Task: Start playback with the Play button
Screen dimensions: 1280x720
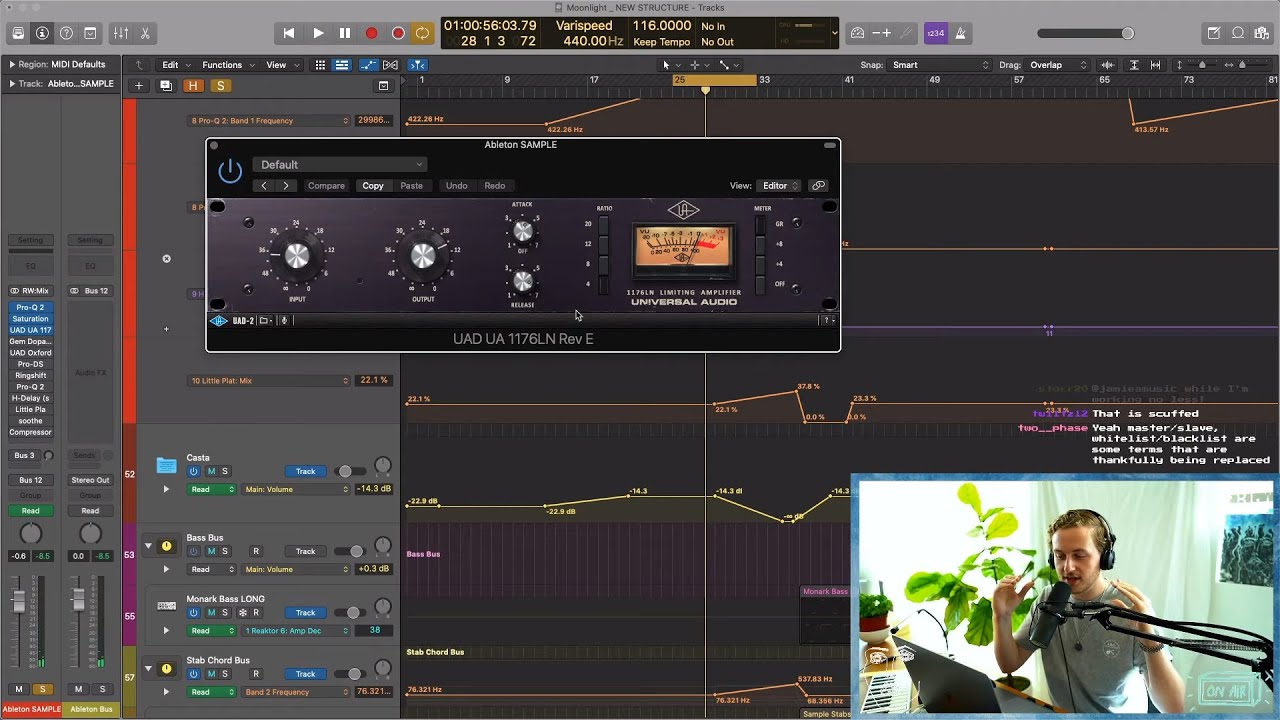Action: pyautogui.click(x=318, y=33)
